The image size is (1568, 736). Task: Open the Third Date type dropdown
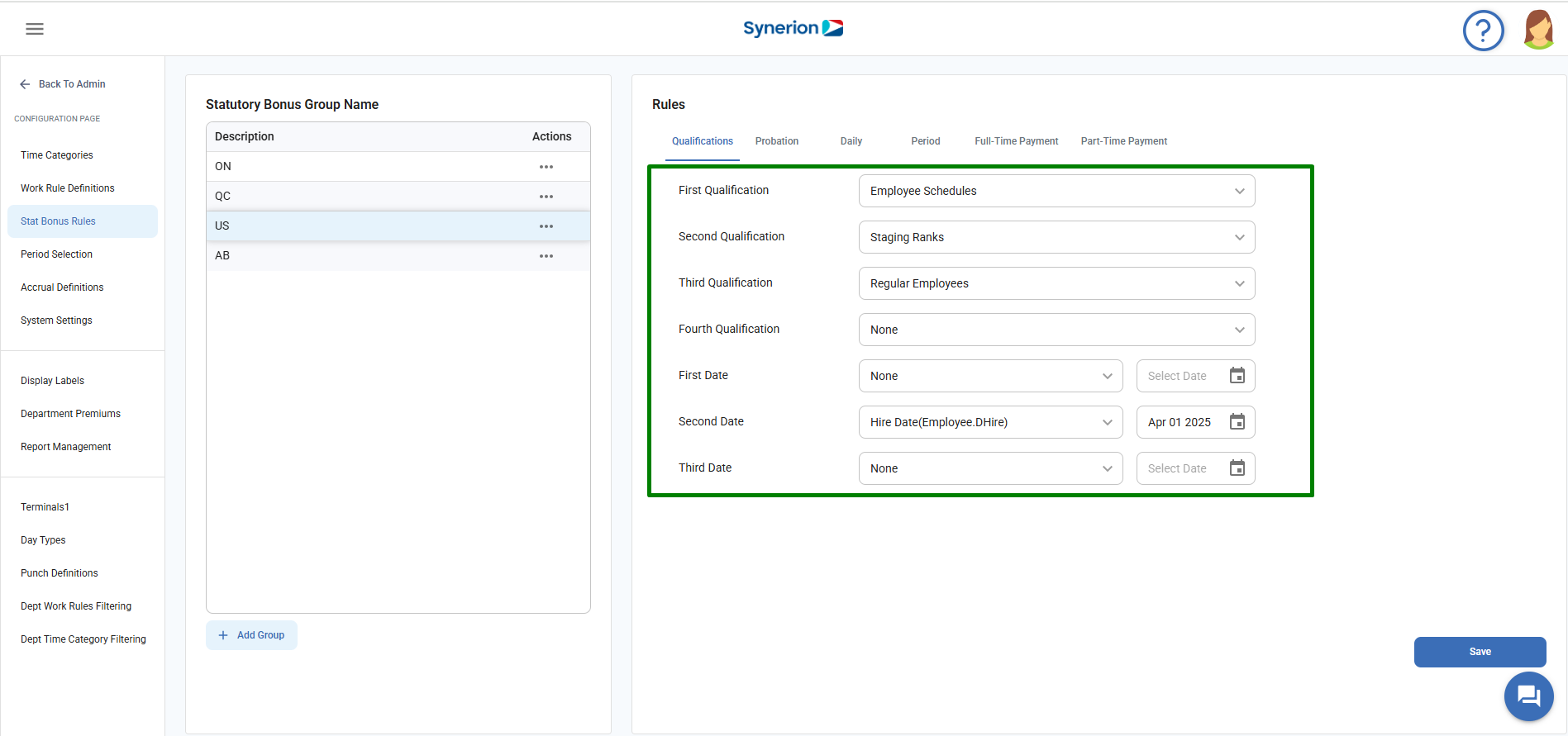point(991,468)
